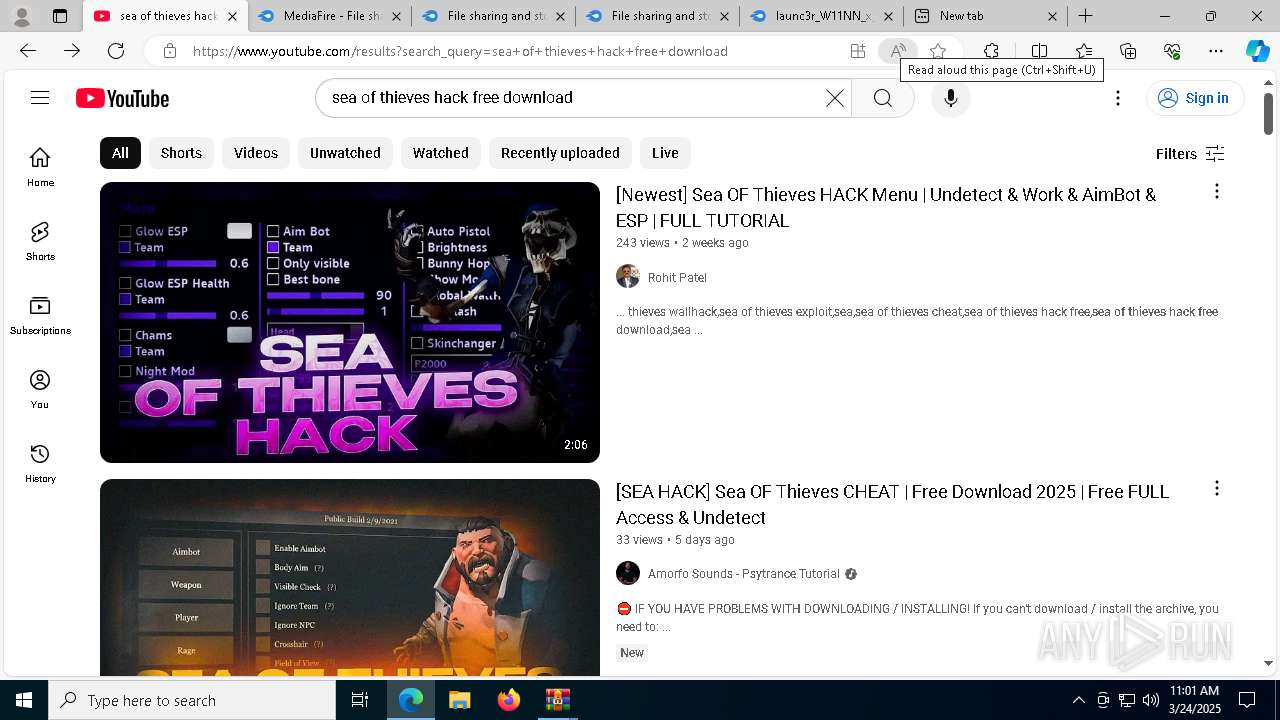Select the Live filter chip
This screenshot has height=720, width=1280.
(x=665, y=153)
